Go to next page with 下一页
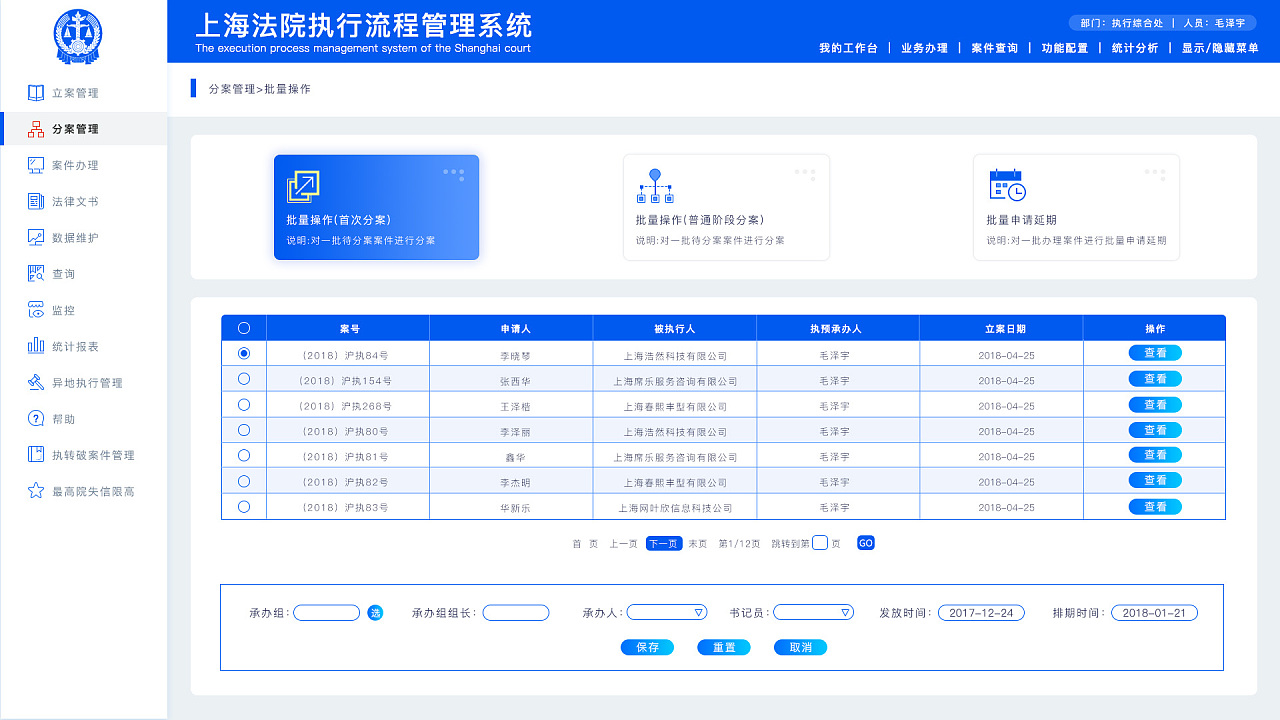The height and width of the screenshot is (720, 1280). coord(663,544)
